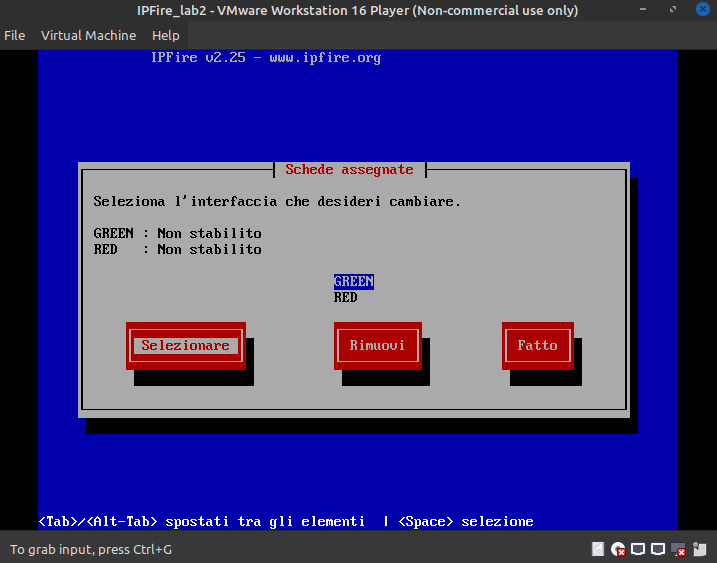Click 'To grab input, press Ctrl+G' message
This screenshot has width=717, height=563.
tap(91, 549)
